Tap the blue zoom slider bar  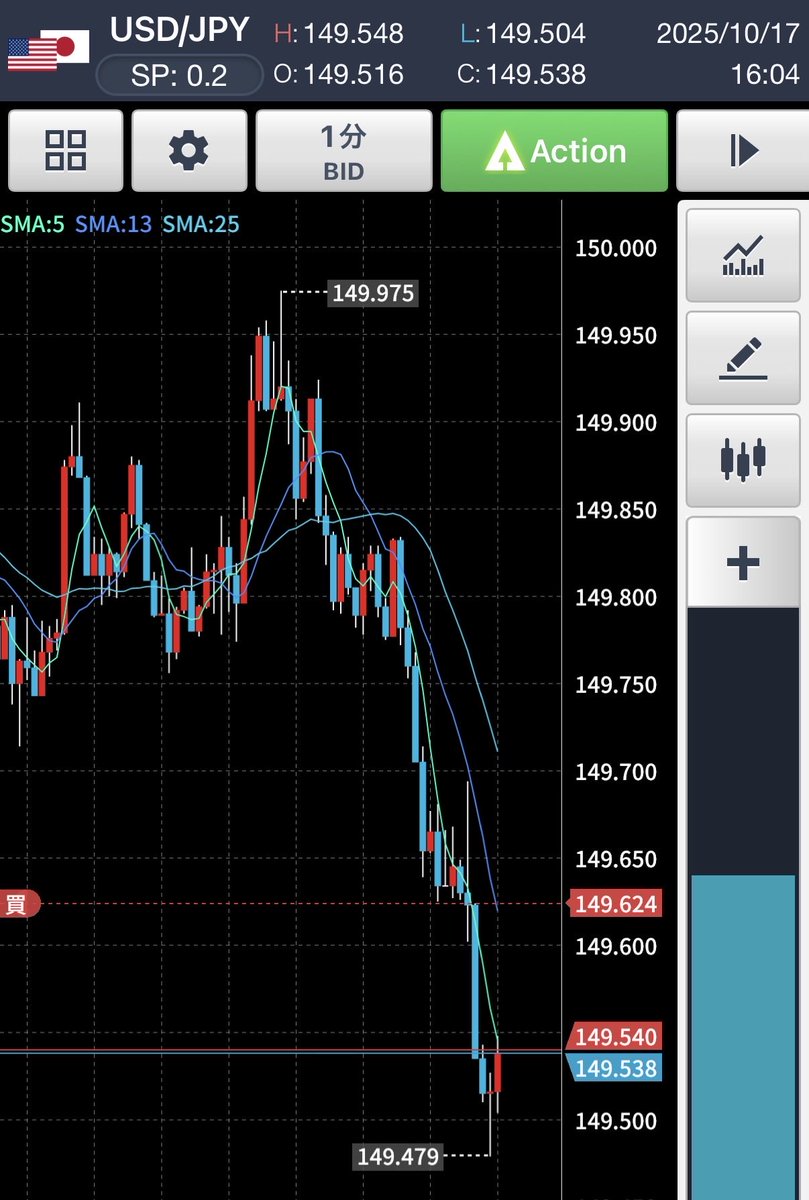tap(743, 1037)
